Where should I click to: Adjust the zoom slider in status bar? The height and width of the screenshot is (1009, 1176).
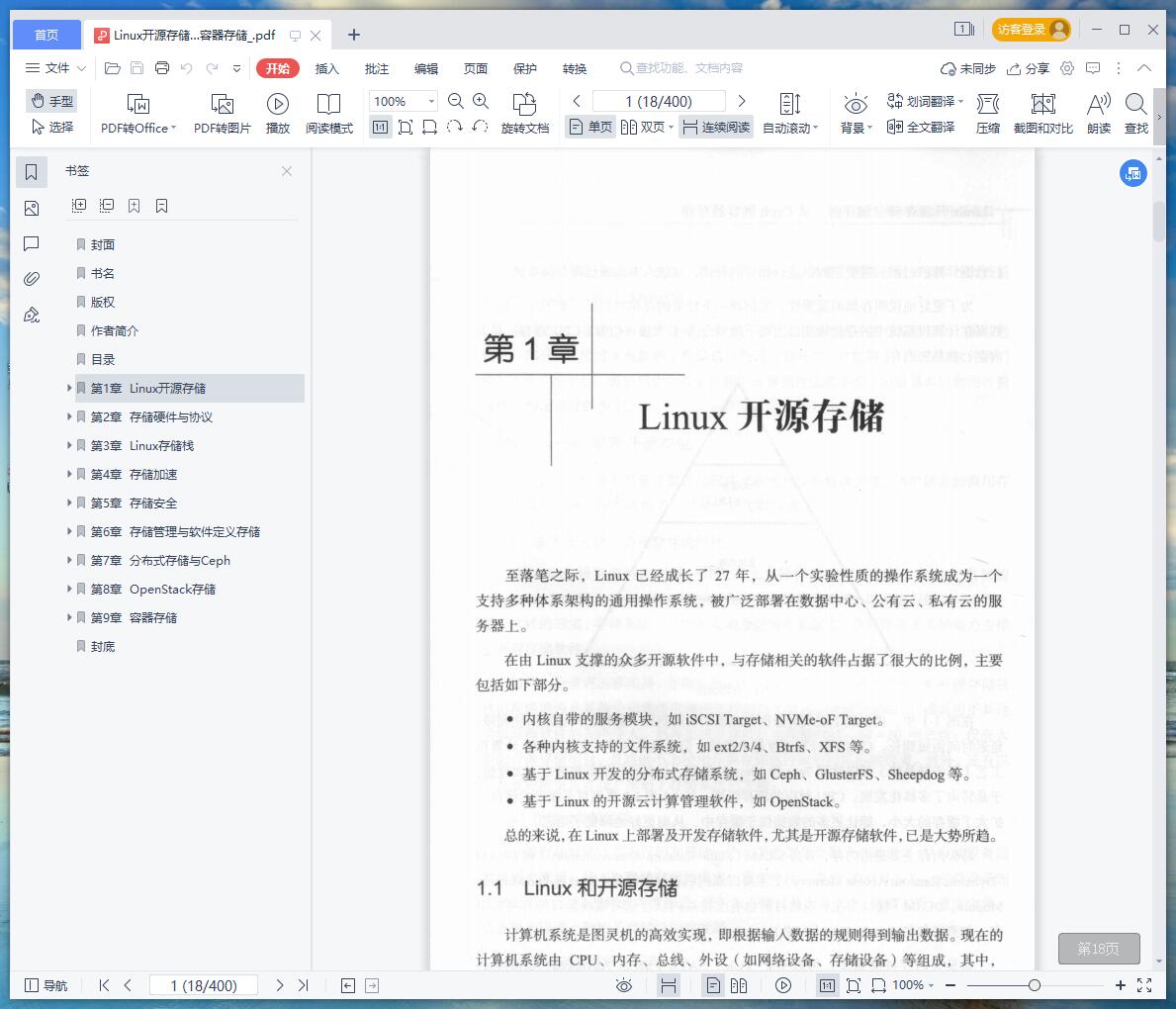pos(1035,985)
